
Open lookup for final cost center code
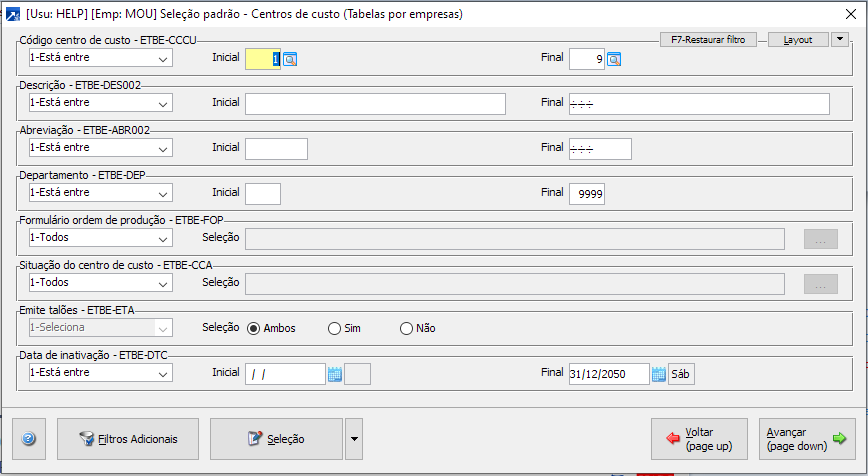click(x=614, y=59)
